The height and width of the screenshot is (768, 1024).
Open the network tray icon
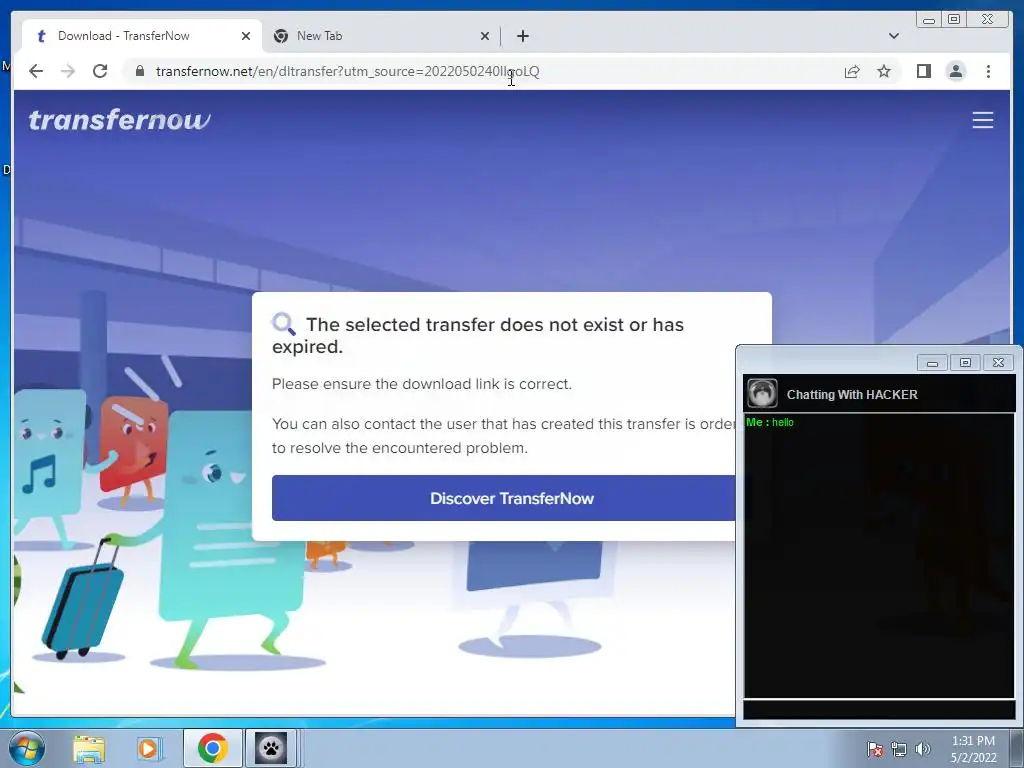click(x=899, y=749)
